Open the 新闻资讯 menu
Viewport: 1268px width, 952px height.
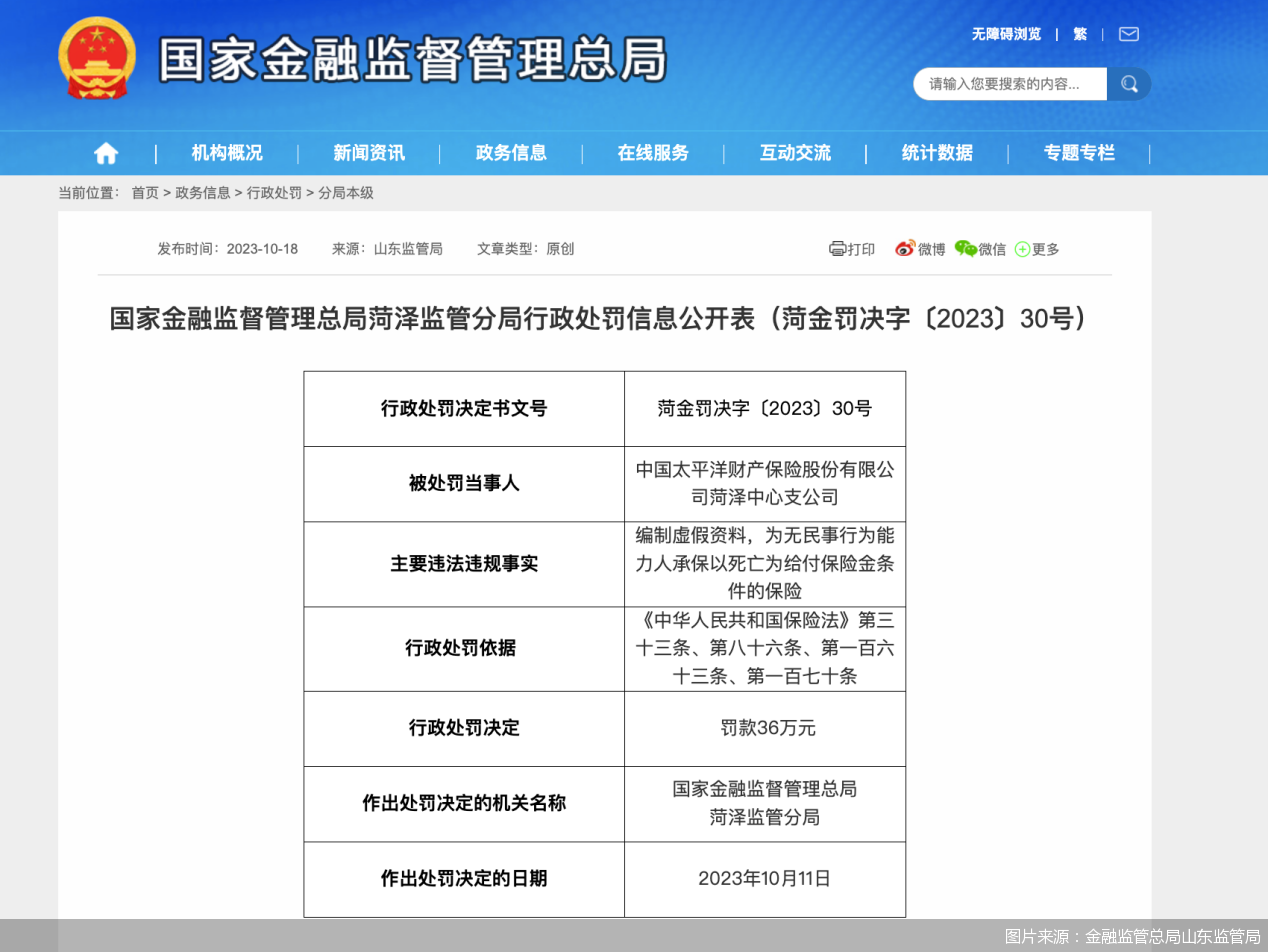click(x=369, y=153)
